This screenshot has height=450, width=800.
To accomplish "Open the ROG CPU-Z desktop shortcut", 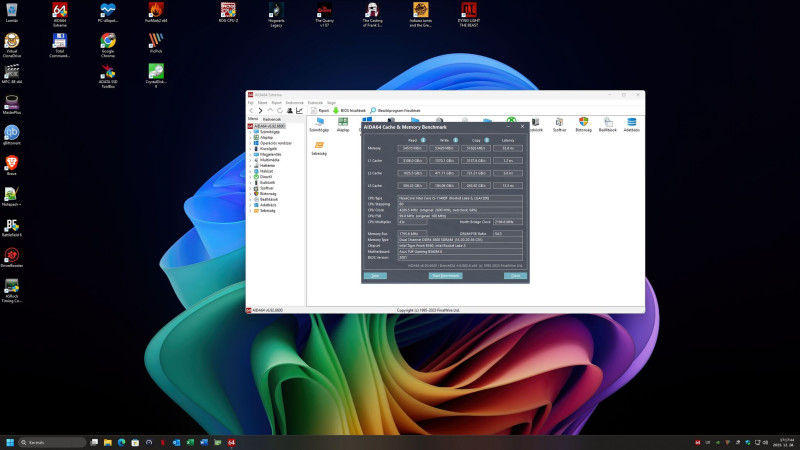I will click(x=228, y=13).
